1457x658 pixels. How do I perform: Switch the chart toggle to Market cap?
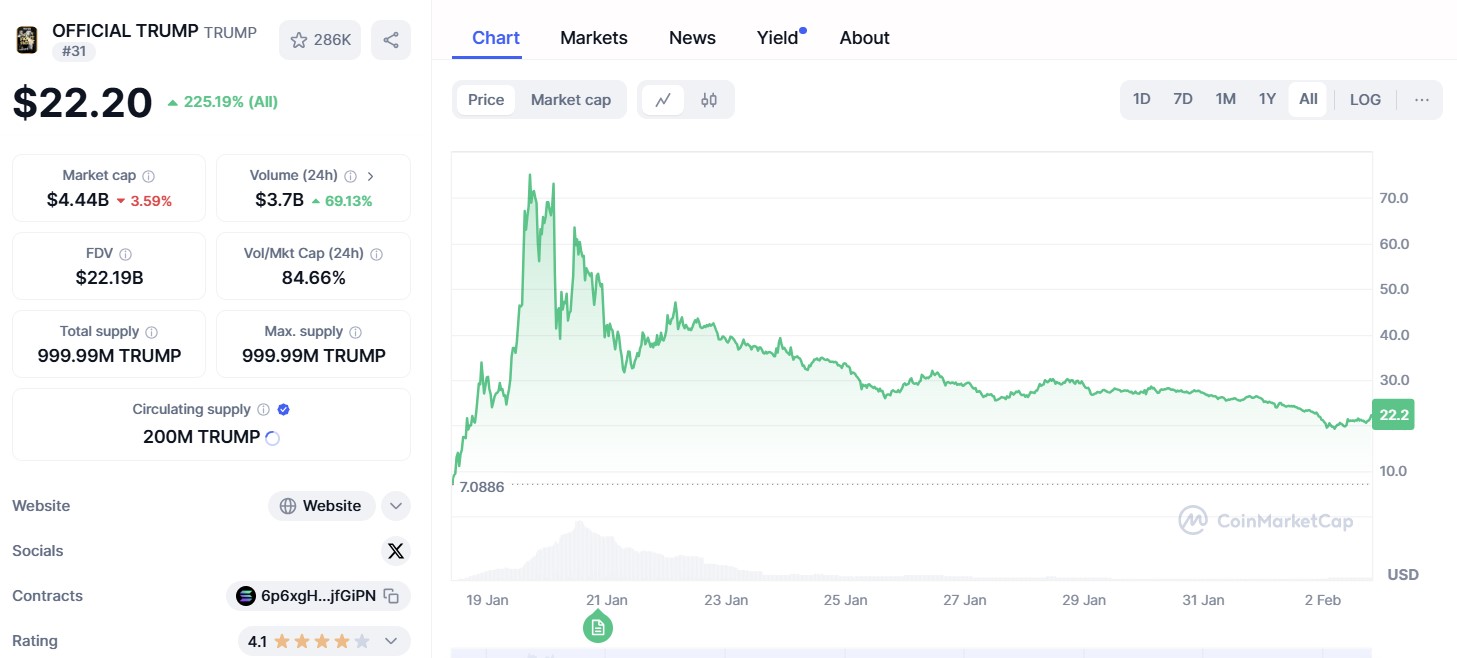point(570,99)
